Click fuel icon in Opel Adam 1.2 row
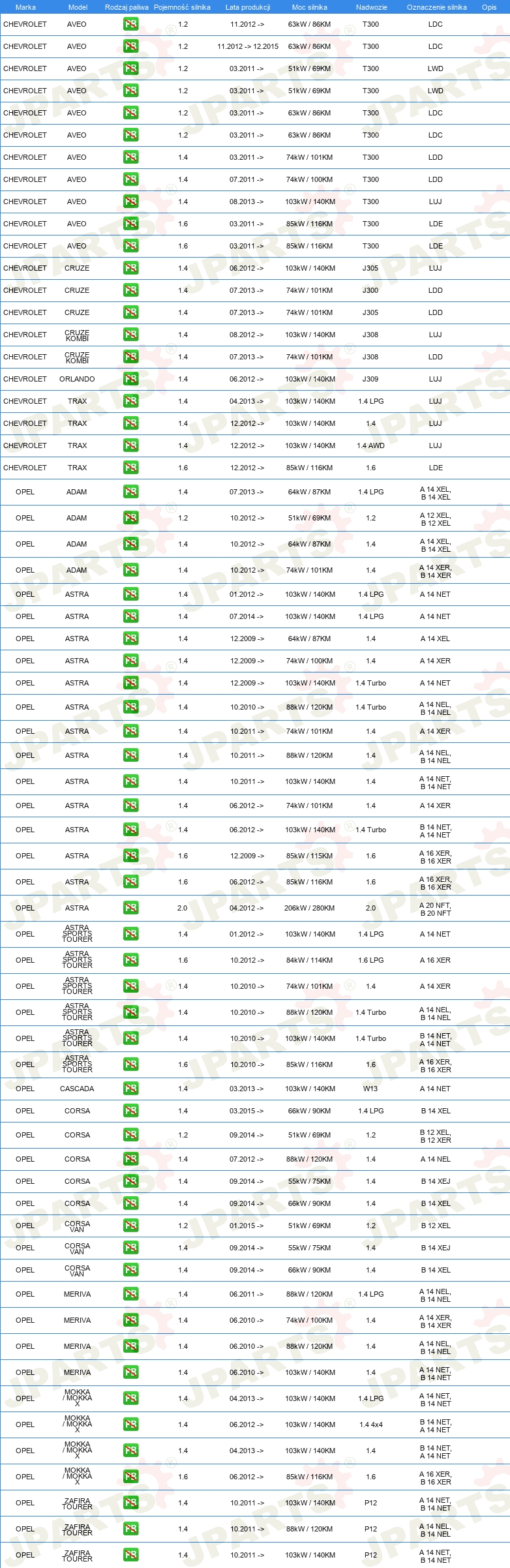This screenshot has width=510, height=1568. 130,519
